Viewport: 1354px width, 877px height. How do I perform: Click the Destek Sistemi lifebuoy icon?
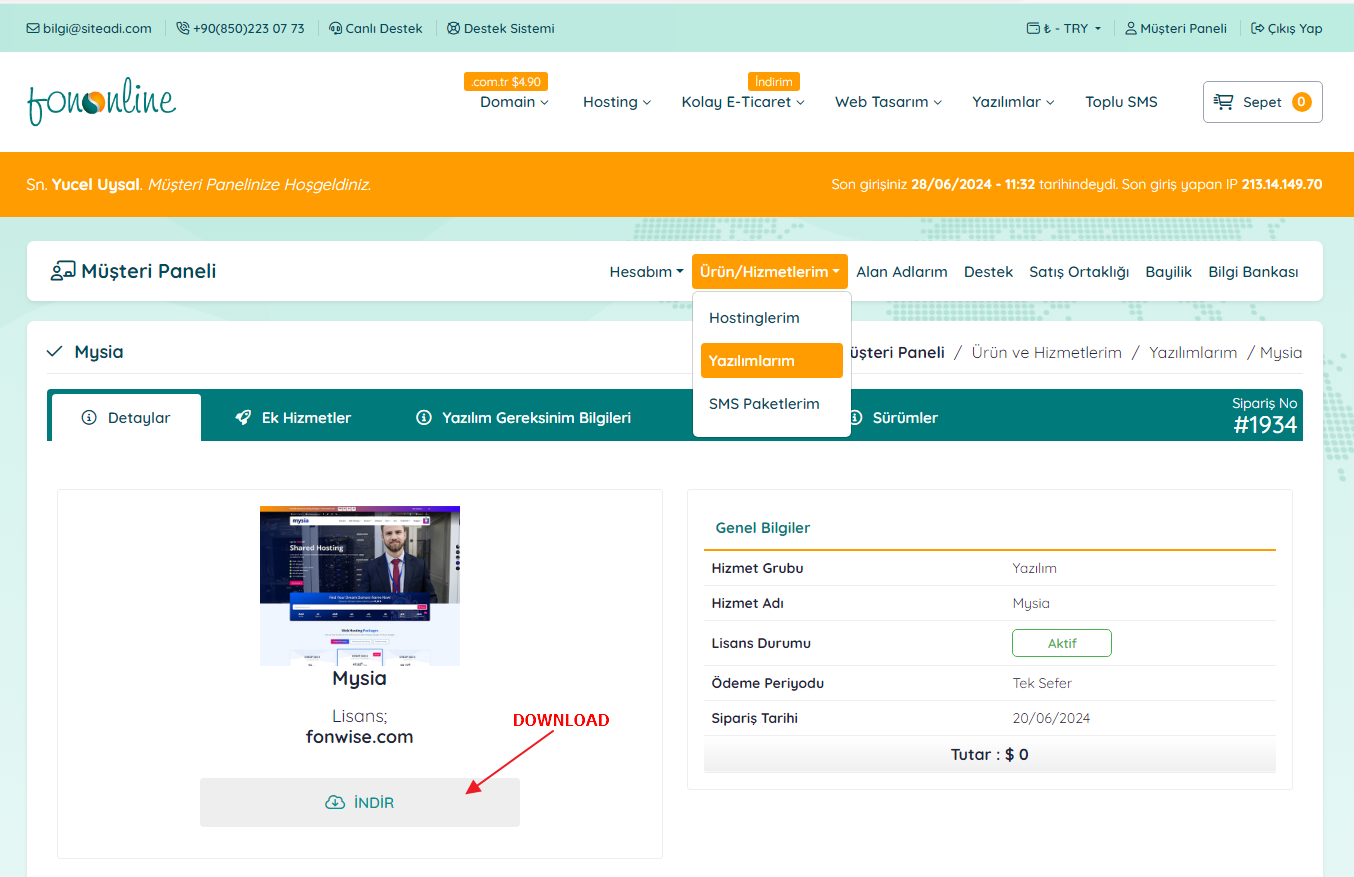click(454, 28)
